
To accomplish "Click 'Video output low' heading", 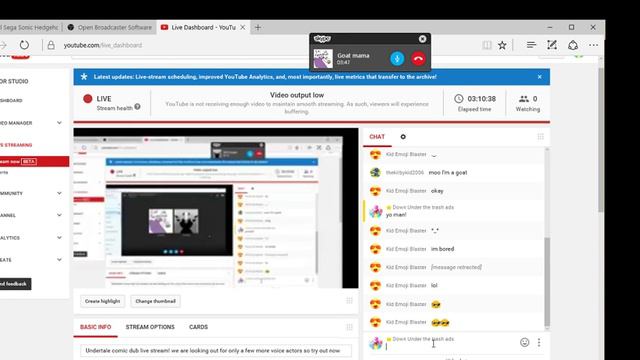I will [x=297, y=95].
